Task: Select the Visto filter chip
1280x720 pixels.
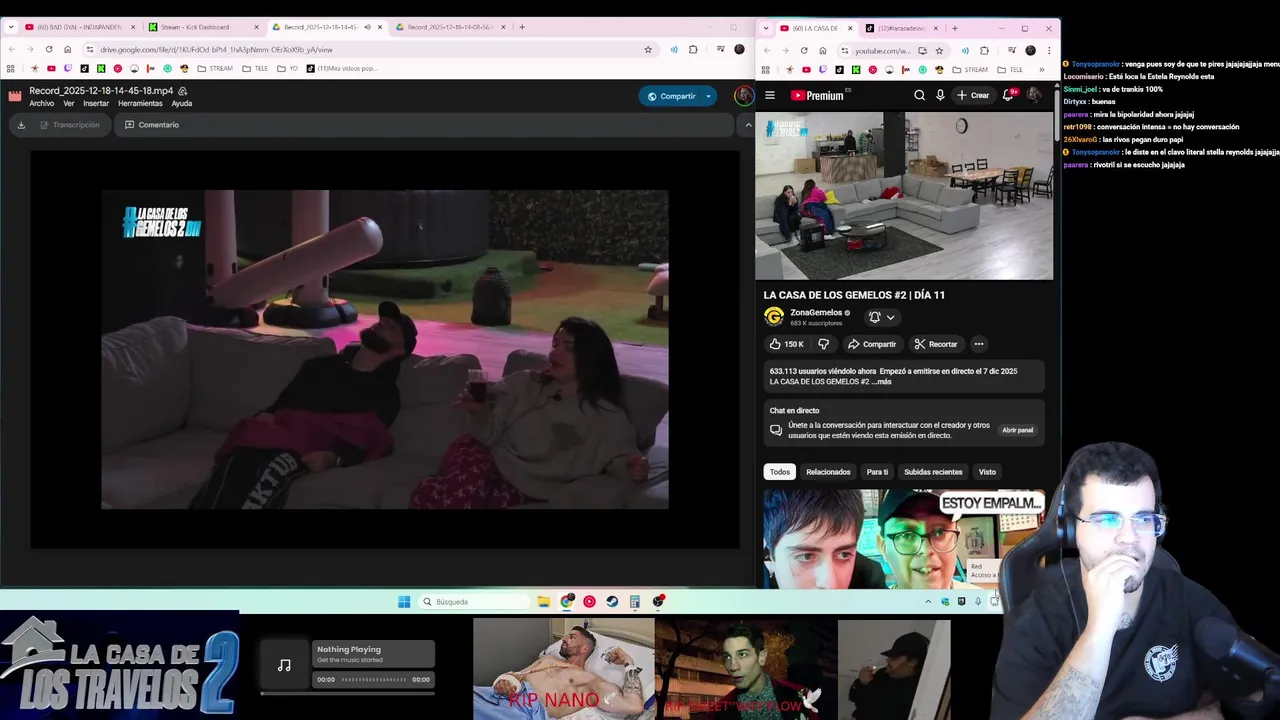Action: point(987,472)
